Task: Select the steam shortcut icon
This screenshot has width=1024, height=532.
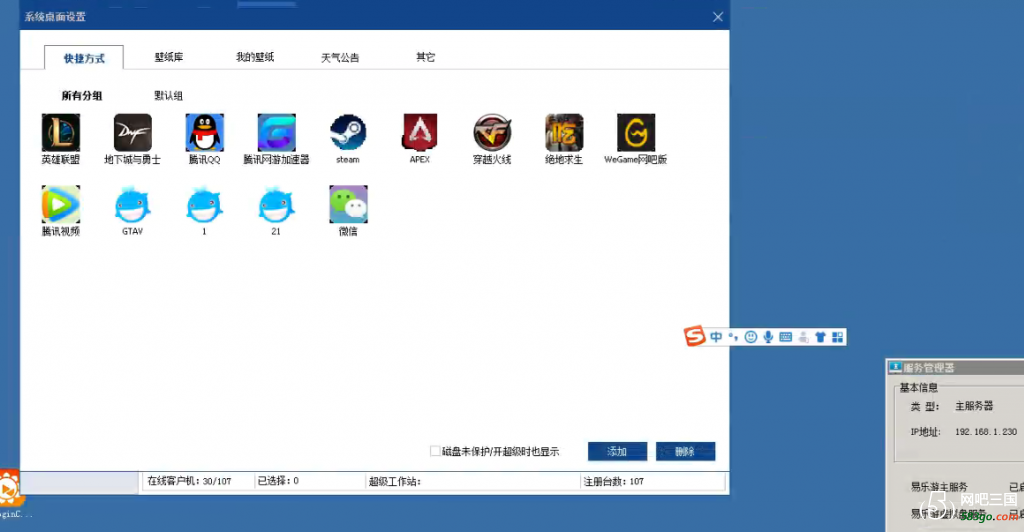Action: tap(348, 133)
